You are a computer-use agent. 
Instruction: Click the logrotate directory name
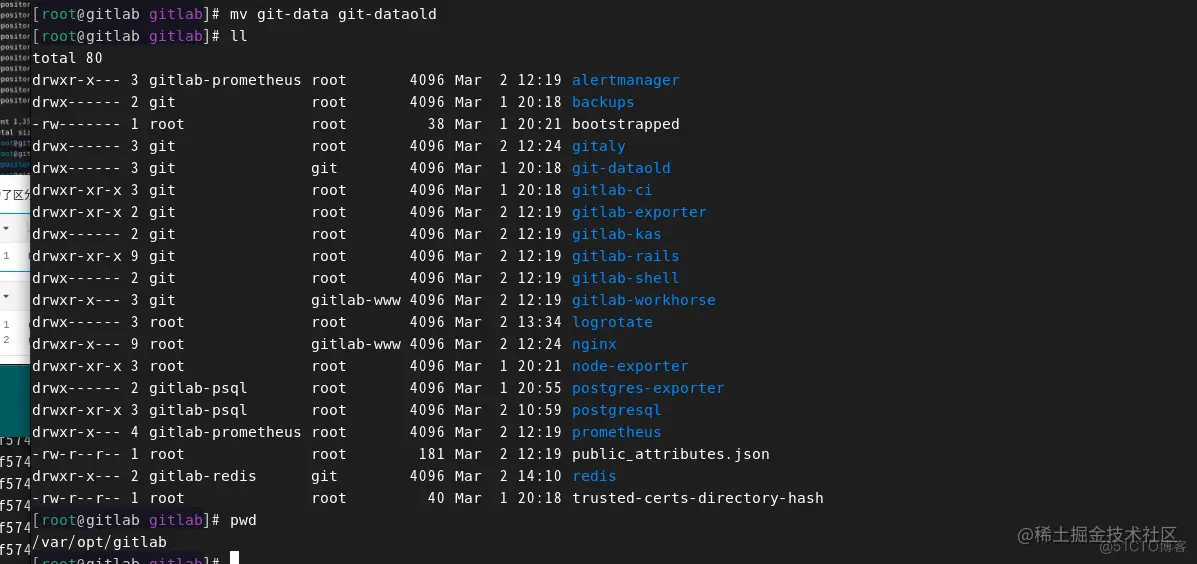point(612,322)
